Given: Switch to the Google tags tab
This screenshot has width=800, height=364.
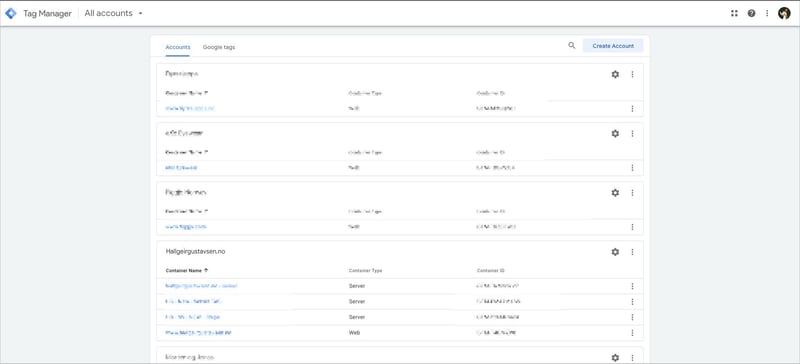Looking at the screenshot, I should (x=219, y=46).
